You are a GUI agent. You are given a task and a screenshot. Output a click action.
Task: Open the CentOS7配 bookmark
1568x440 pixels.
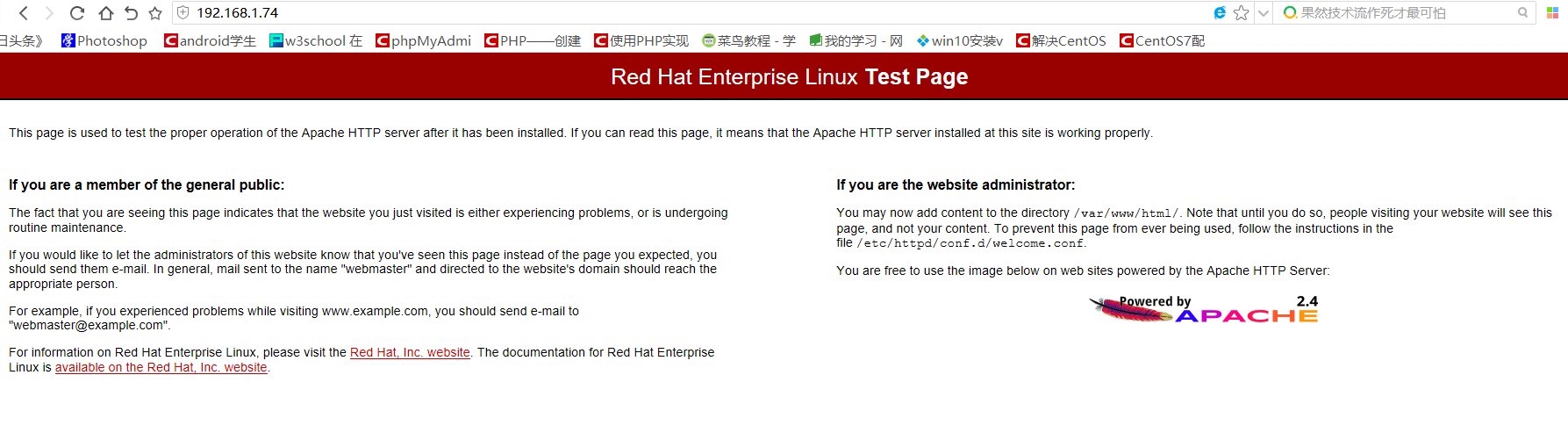[x=1163, y=40]
